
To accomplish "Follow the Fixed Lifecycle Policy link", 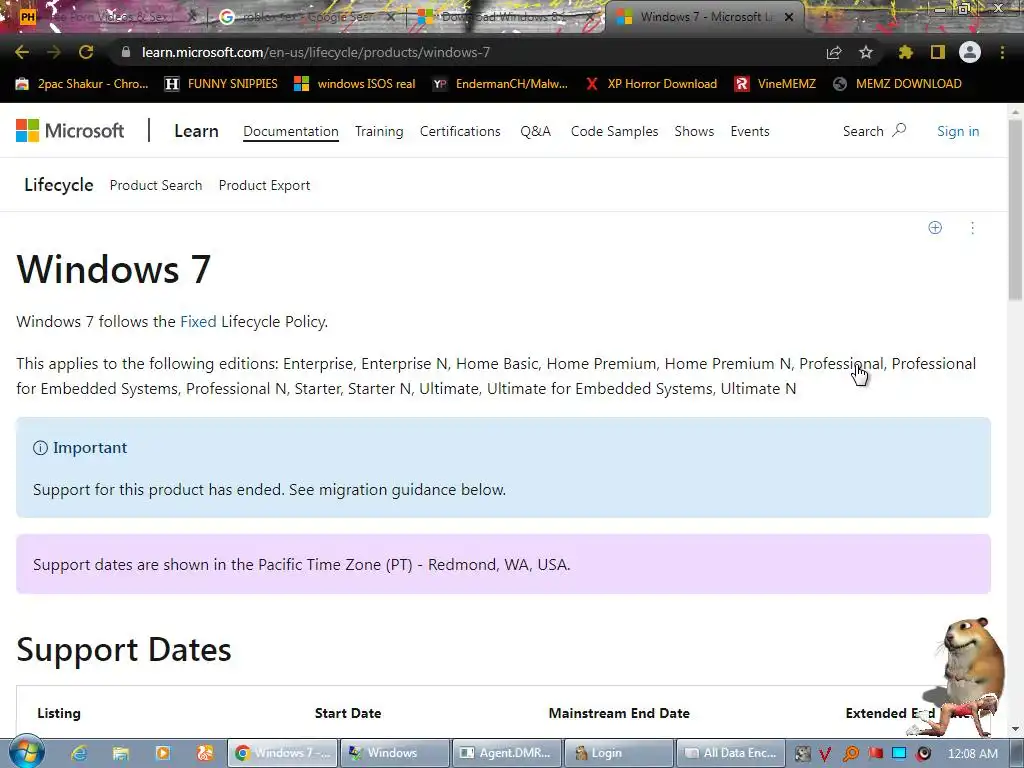I will point(198,321).
